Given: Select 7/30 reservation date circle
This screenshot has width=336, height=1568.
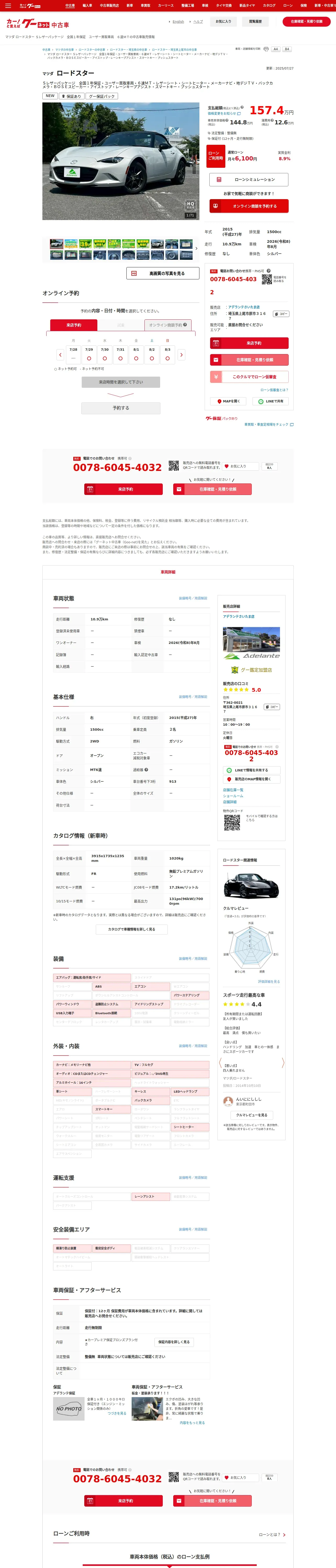Looking at the screenshot, I should pyautogui.click(x=105, y=359).
